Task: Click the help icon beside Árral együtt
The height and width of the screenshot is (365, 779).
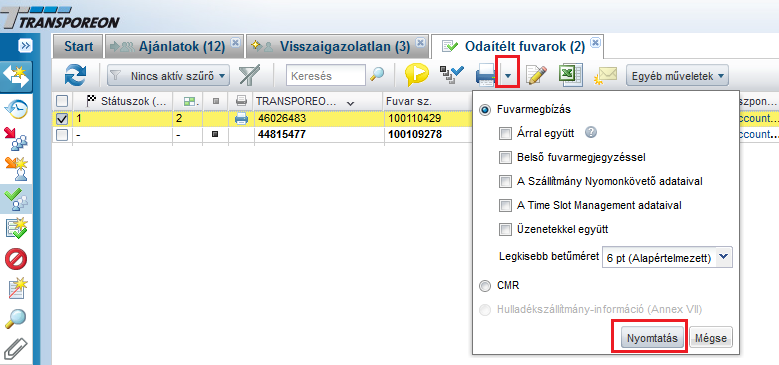Action: point(591,133)
